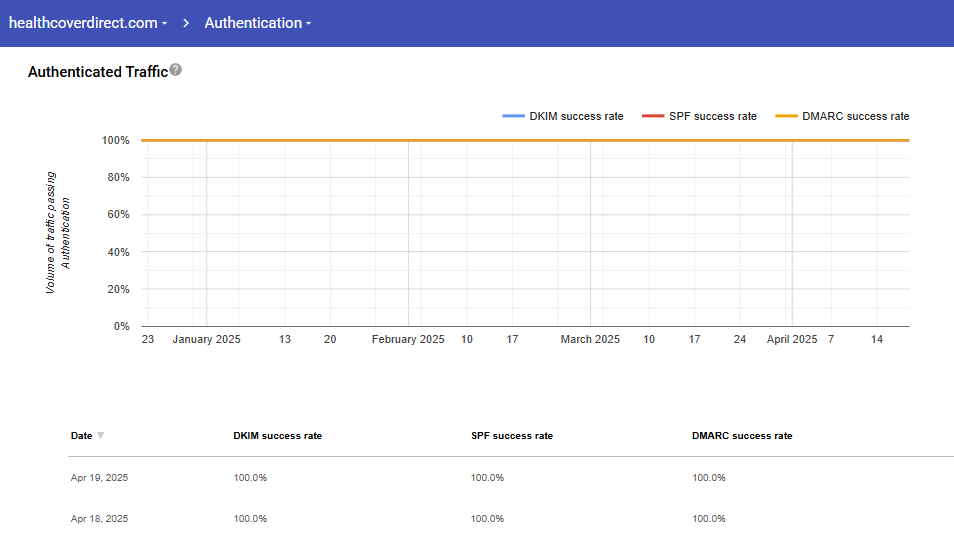This screenshot has width=954, height=541.
Task: Open the healthcoverdirect.com domain dropdown
Action: (88, 23)
